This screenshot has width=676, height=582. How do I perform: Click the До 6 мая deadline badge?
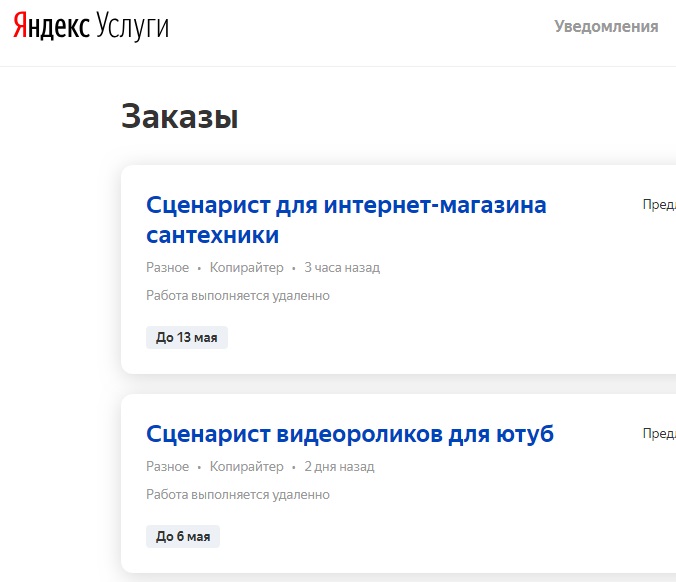[x=183, y=537]
